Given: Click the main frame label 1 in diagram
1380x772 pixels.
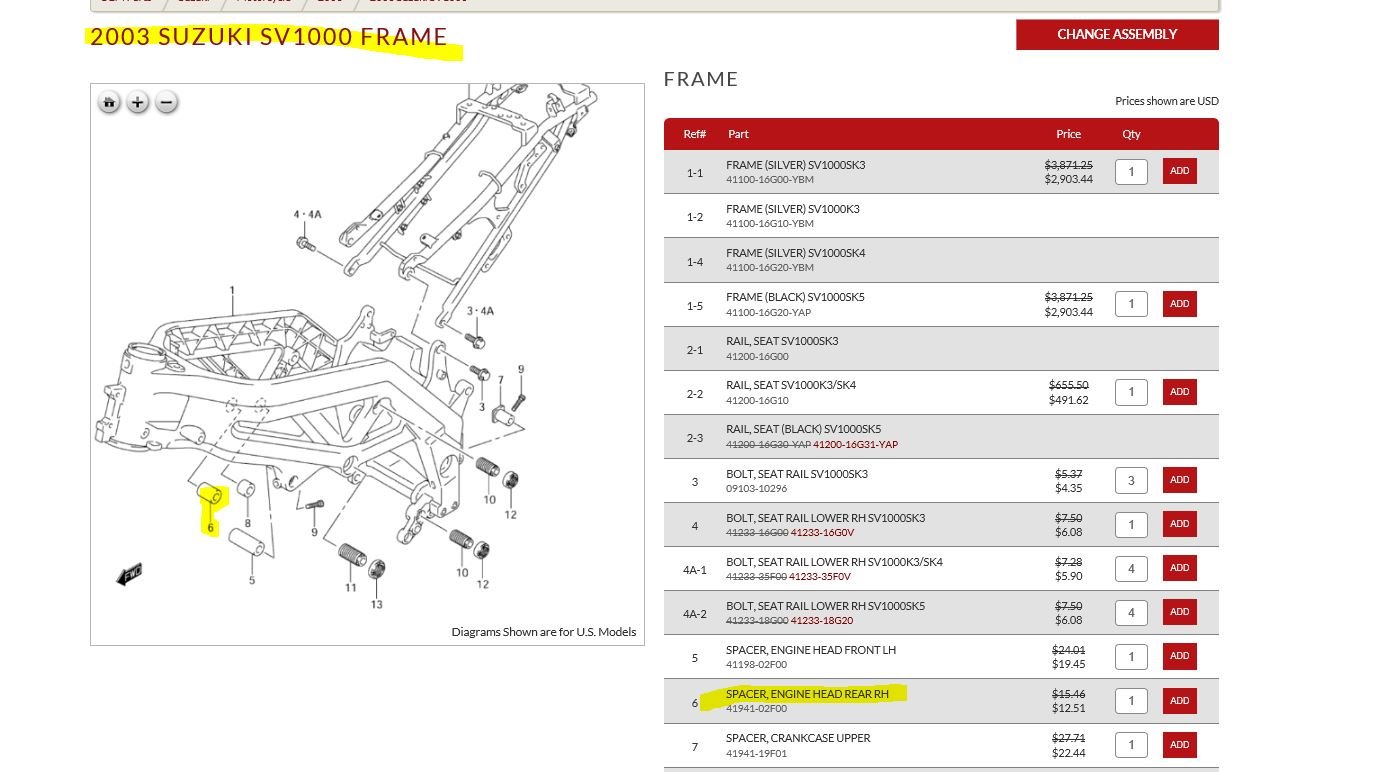Looking at the screenshot, I should (232, 291).
